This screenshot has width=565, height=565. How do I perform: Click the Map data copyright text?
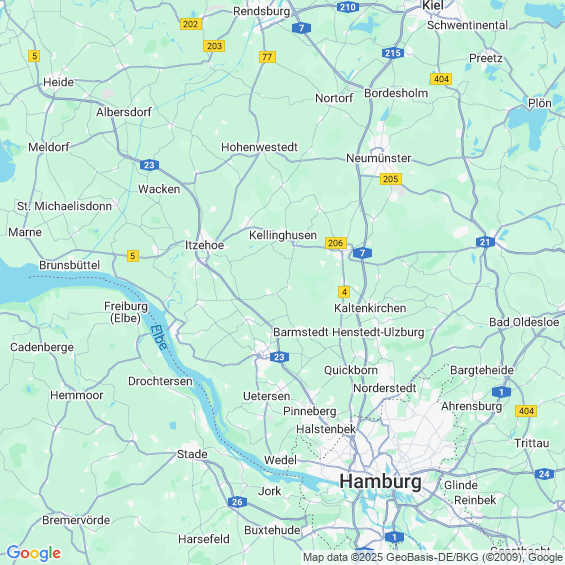click(433, 557)
